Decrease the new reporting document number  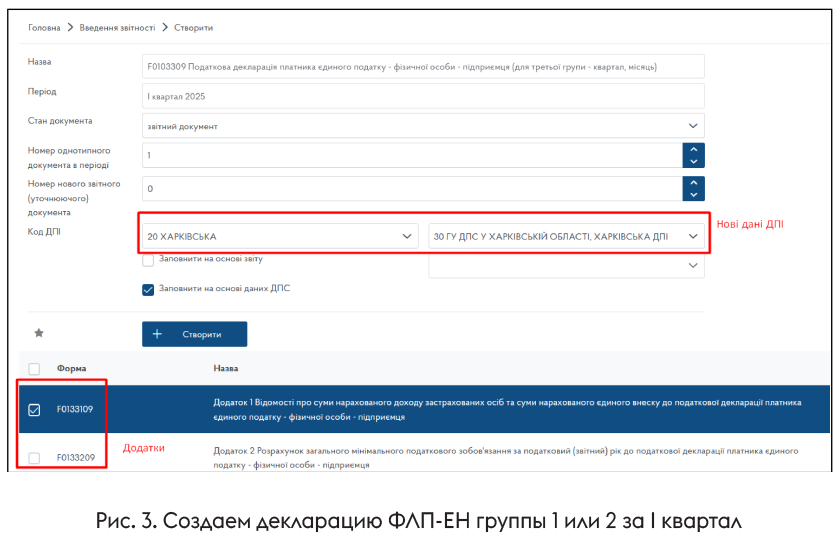[693, 194]
